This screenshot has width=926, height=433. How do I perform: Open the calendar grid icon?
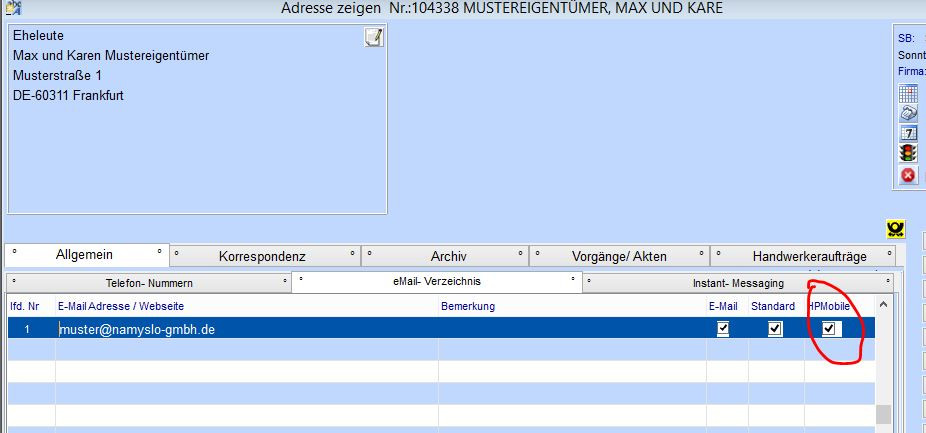(x=908, y=93)
